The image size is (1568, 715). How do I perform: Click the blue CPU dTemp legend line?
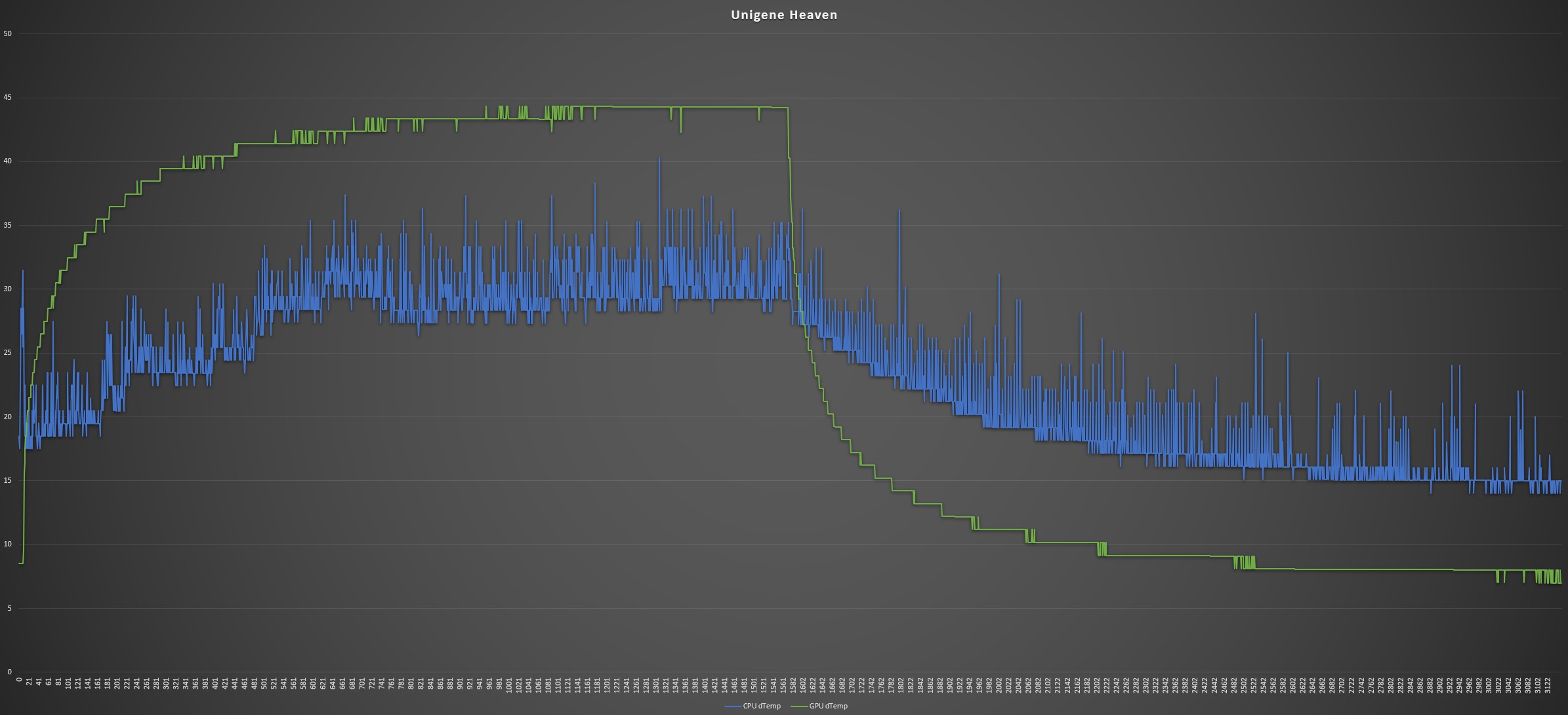point(733,706)
